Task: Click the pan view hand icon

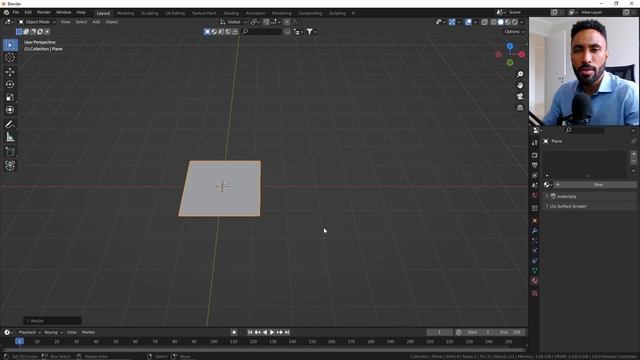Action: [520, 85]
